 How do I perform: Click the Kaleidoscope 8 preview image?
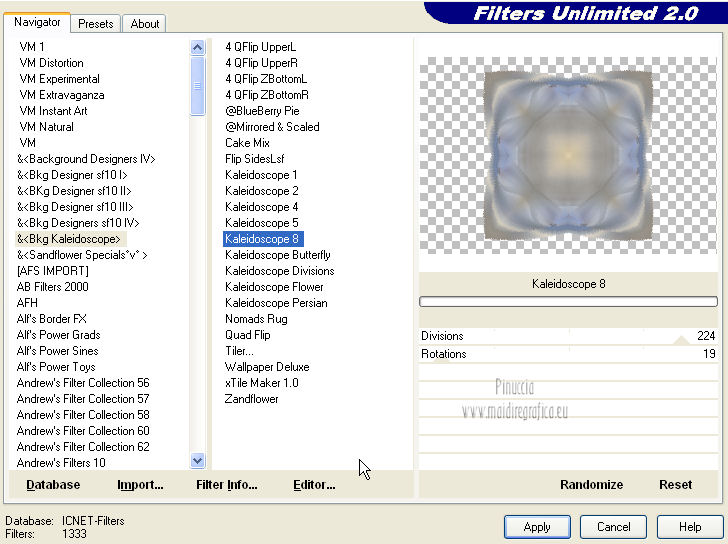[x=568, y=155]
